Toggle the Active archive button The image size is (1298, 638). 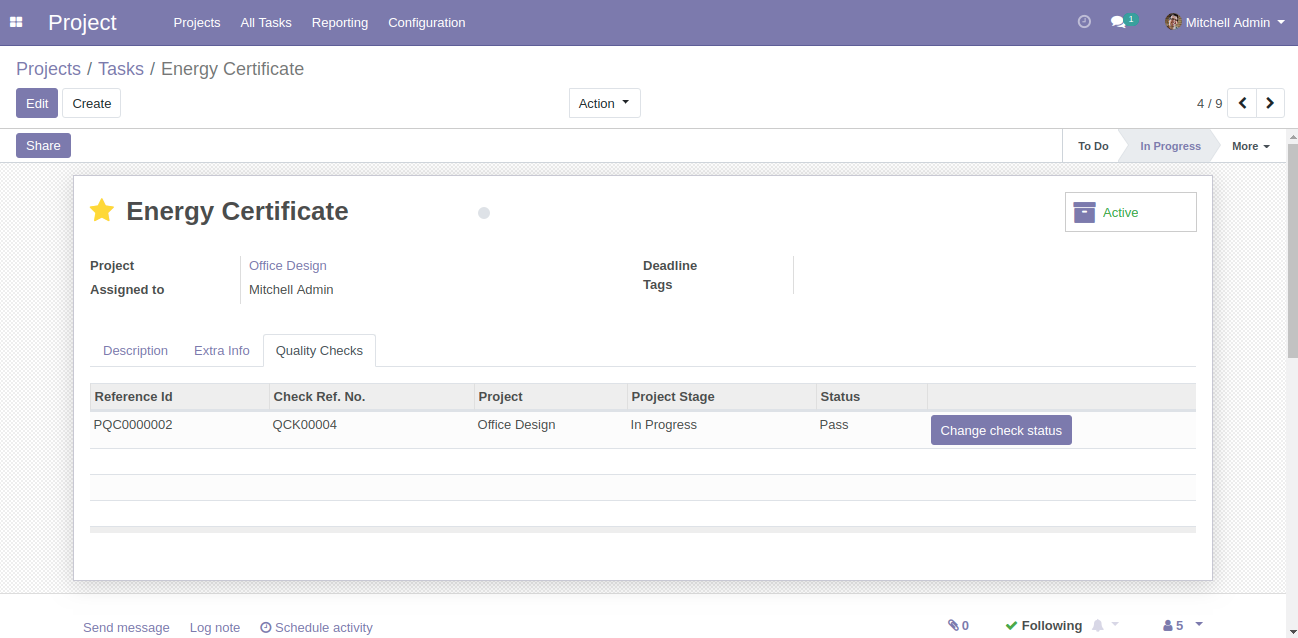[1130, 212]
